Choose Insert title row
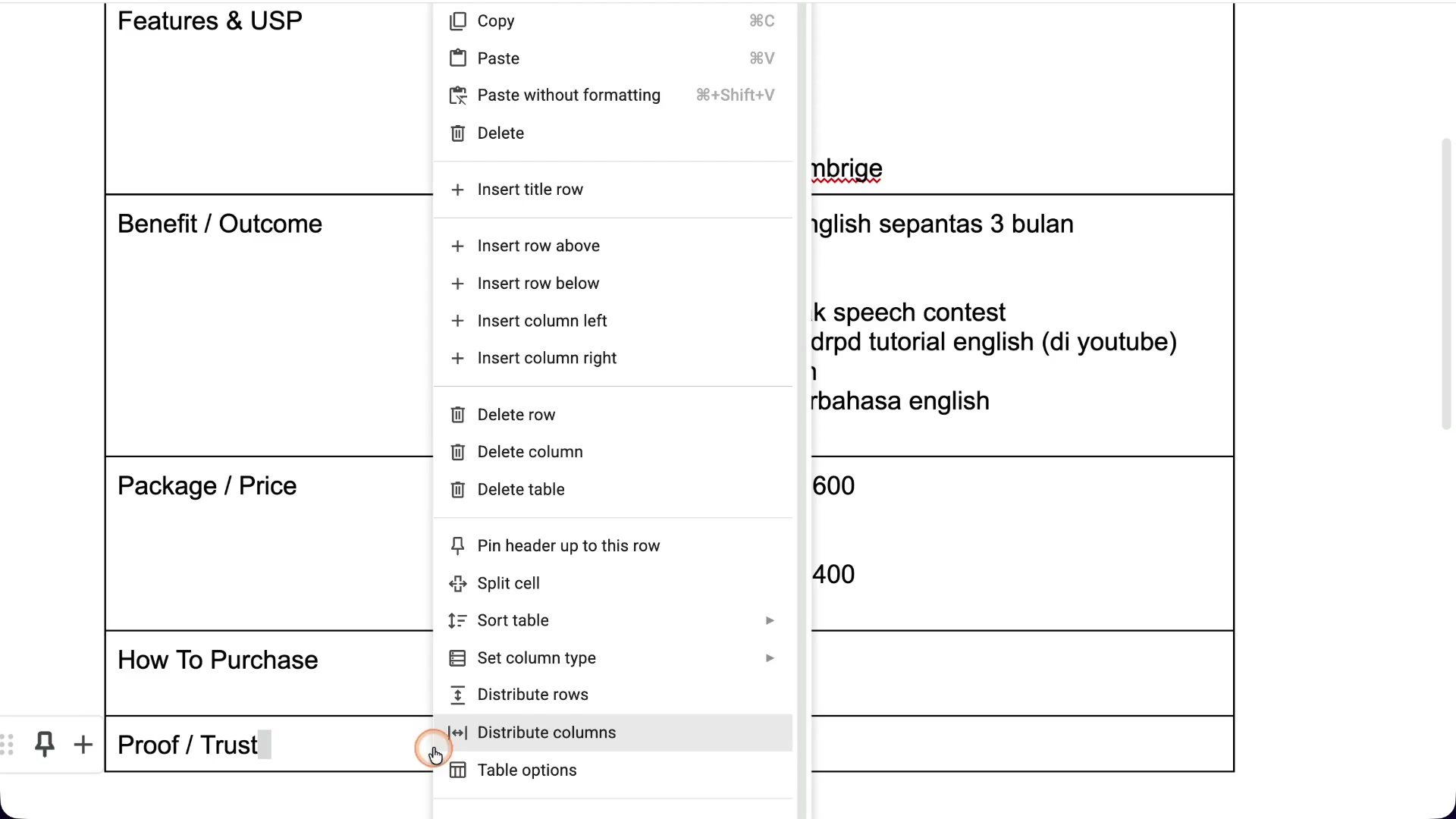Viewport: 1456px width, 819px height. tap(613, 190)
